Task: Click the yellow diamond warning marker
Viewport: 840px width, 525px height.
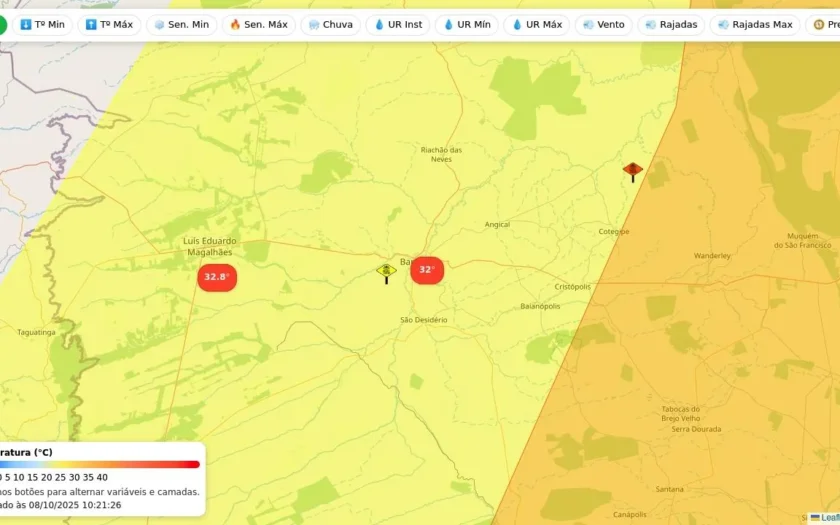Action: (386, 273)
